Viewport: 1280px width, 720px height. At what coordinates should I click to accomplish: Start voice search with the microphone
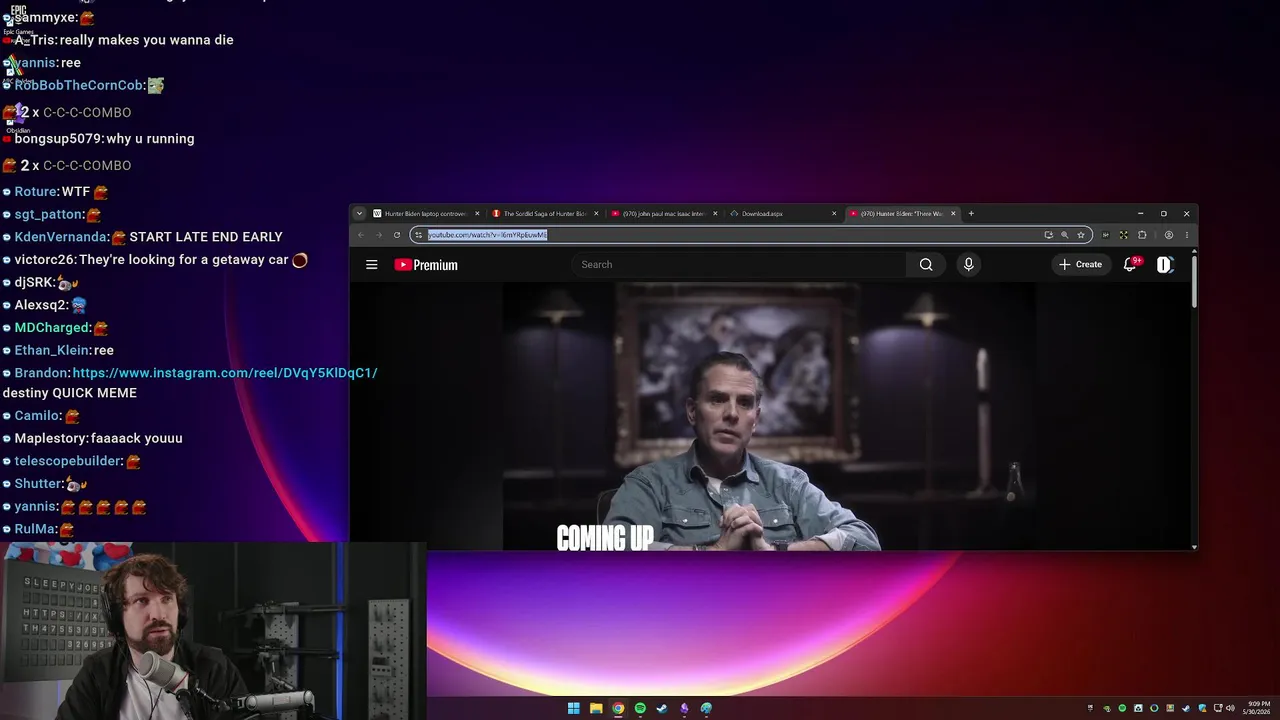(x=968, y=265)
